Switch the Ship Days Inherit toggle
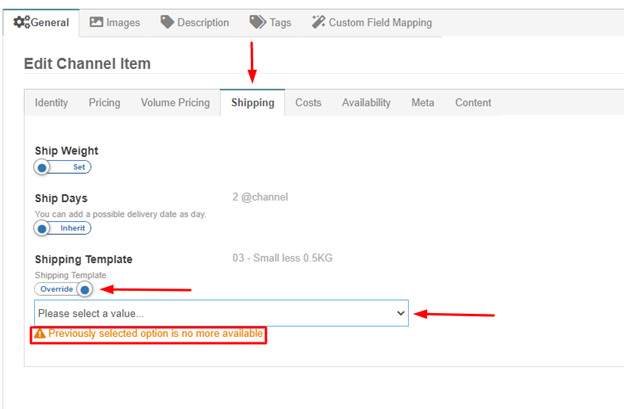This screenshot has height=409, width=624. 63,228
